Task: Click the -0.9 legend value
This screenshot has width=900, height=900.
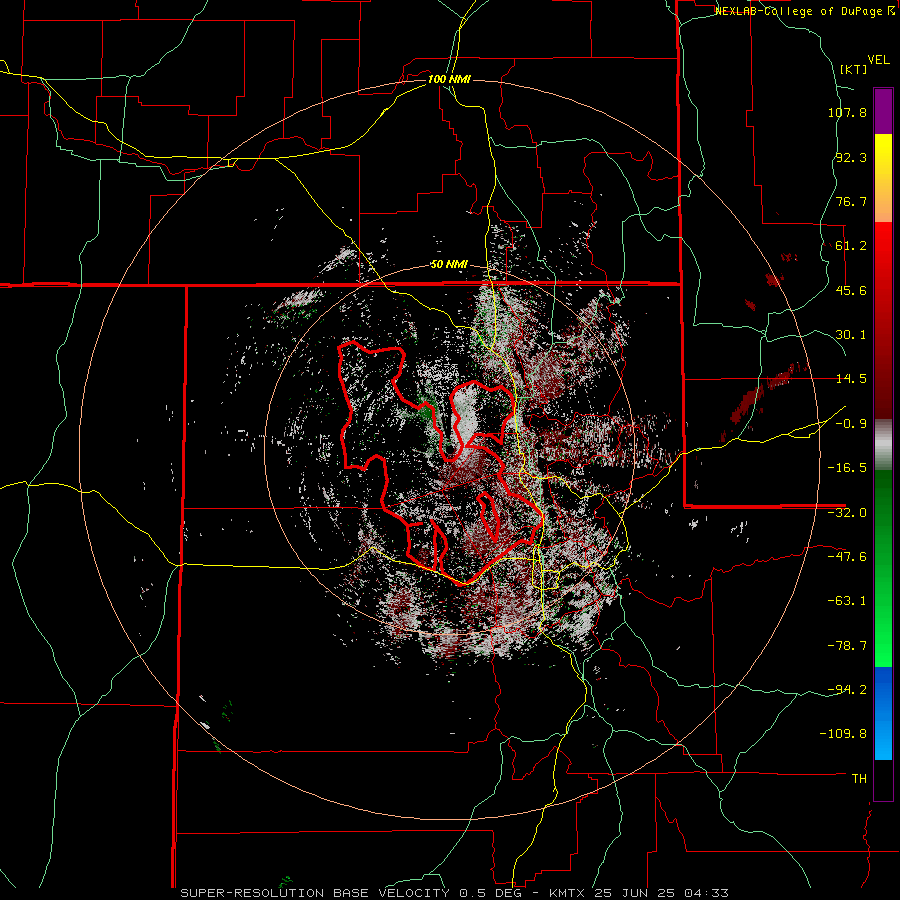Action: tap(851, 424)
